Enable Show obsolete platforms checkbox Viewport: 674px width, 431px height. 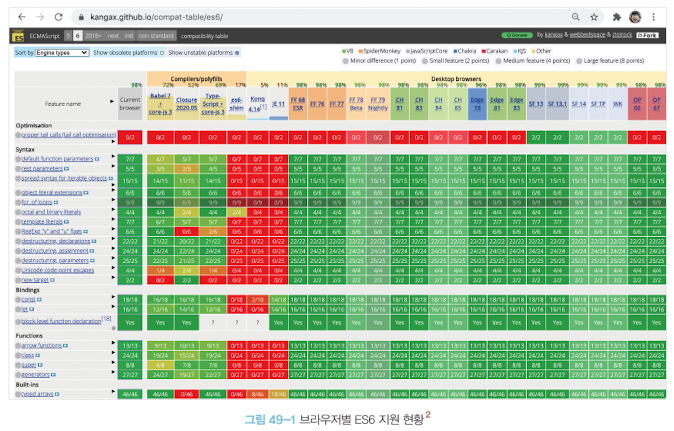[x=162, y=53]
